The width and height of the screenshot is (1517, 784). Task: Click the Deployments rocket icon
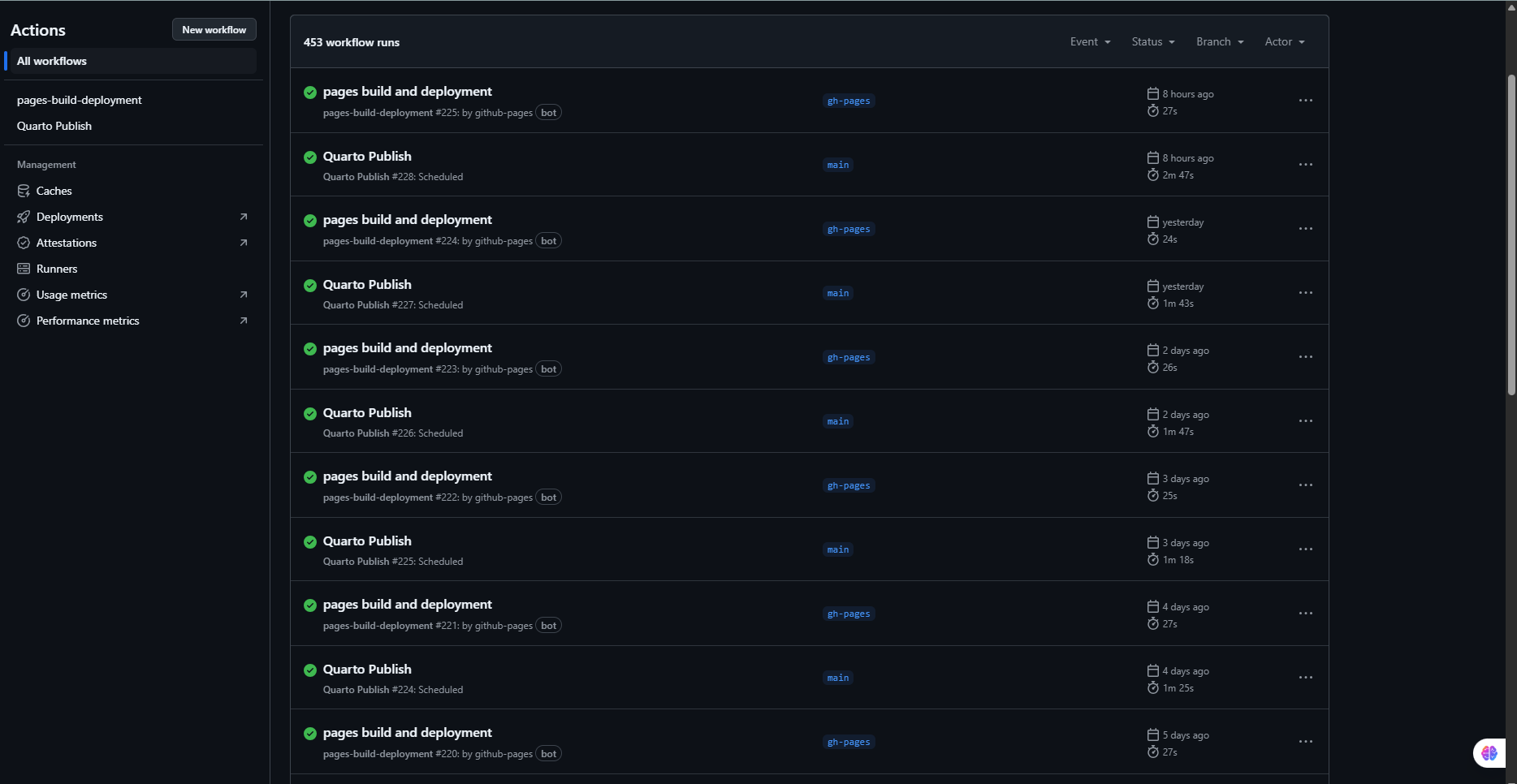tap(24, 217)
